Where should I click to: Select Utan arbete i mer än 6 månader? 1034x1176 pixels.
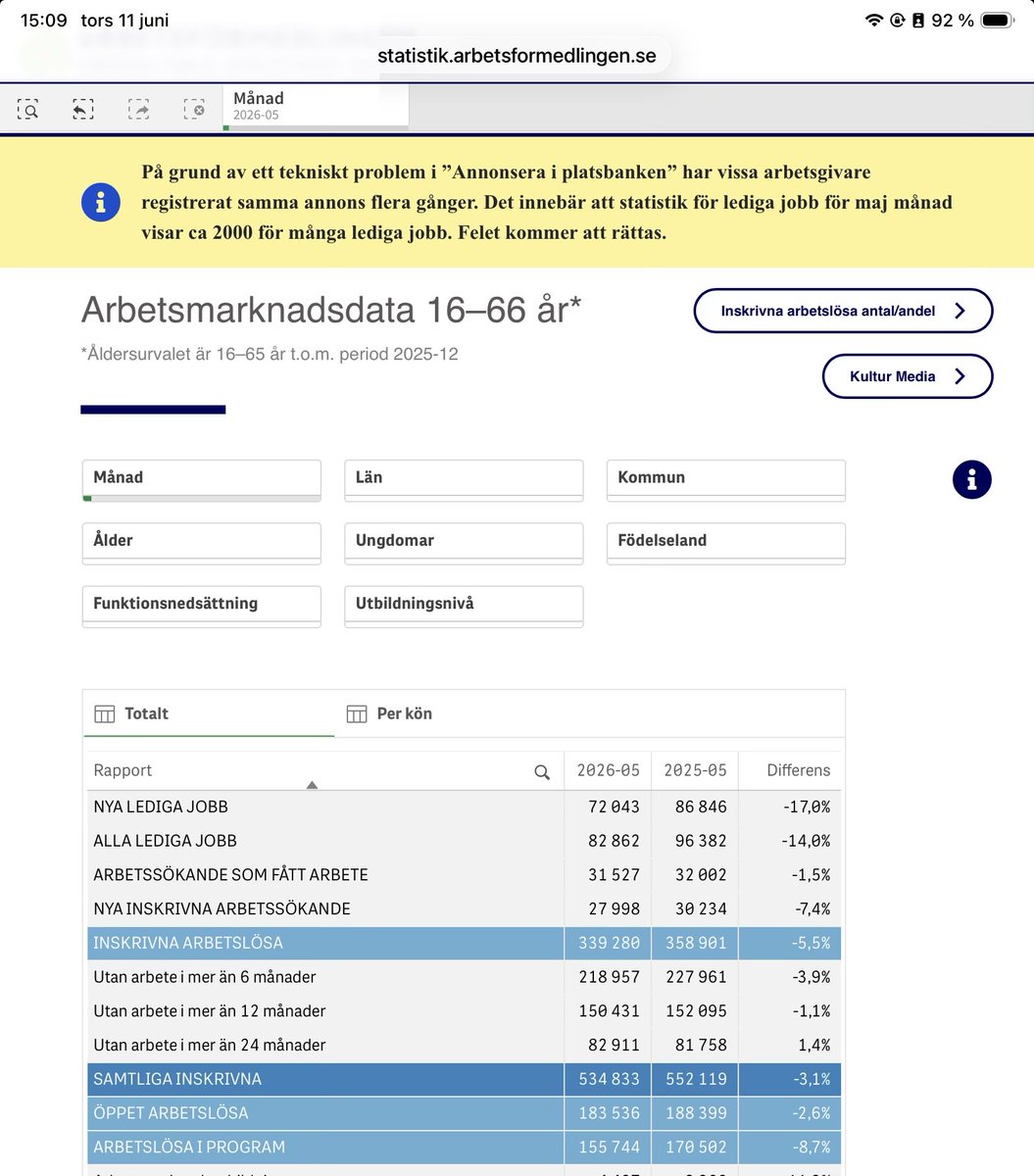[464, 977]
